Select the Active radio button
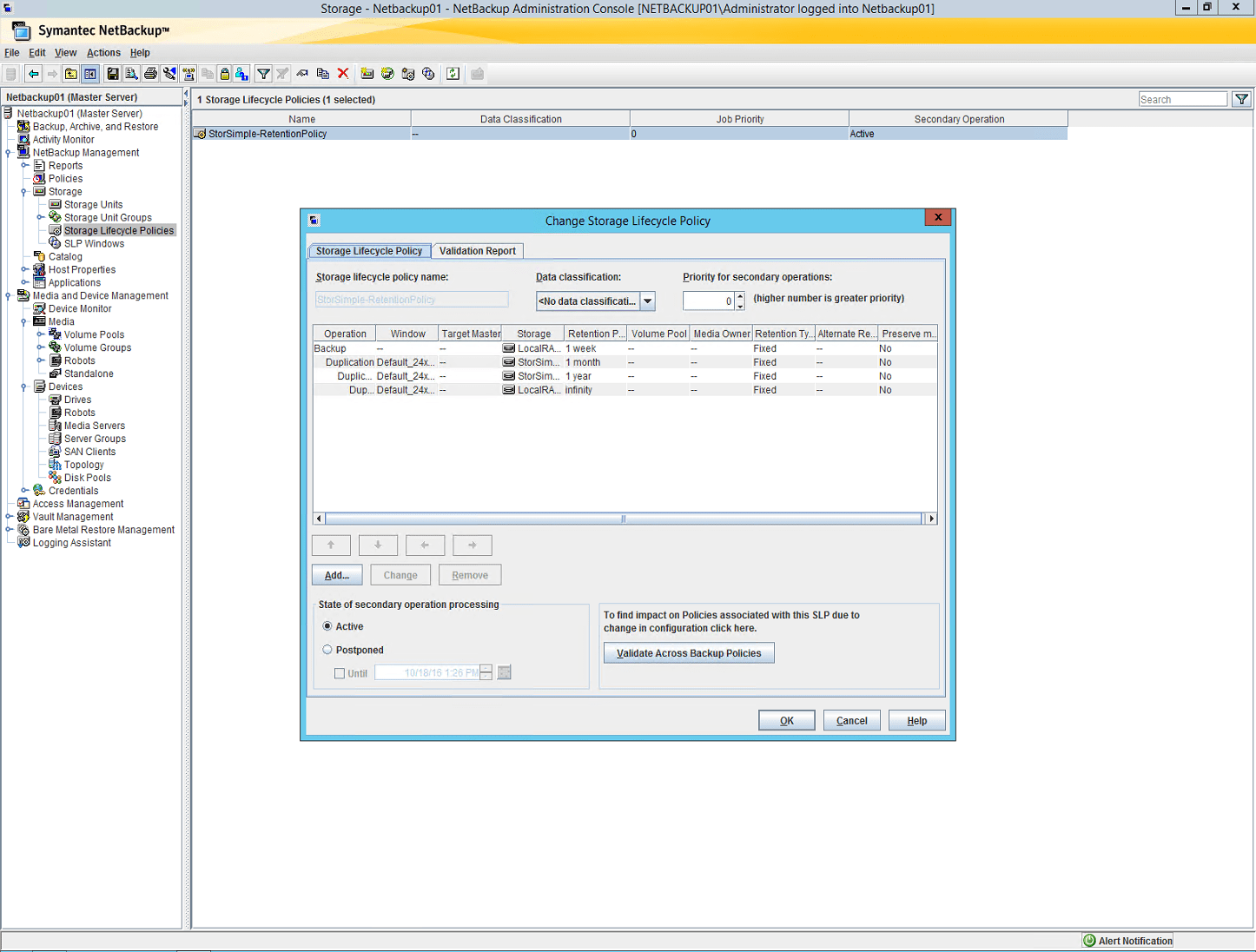The height and width of the screenshot is (952, 1256). (x=327, y=625)
